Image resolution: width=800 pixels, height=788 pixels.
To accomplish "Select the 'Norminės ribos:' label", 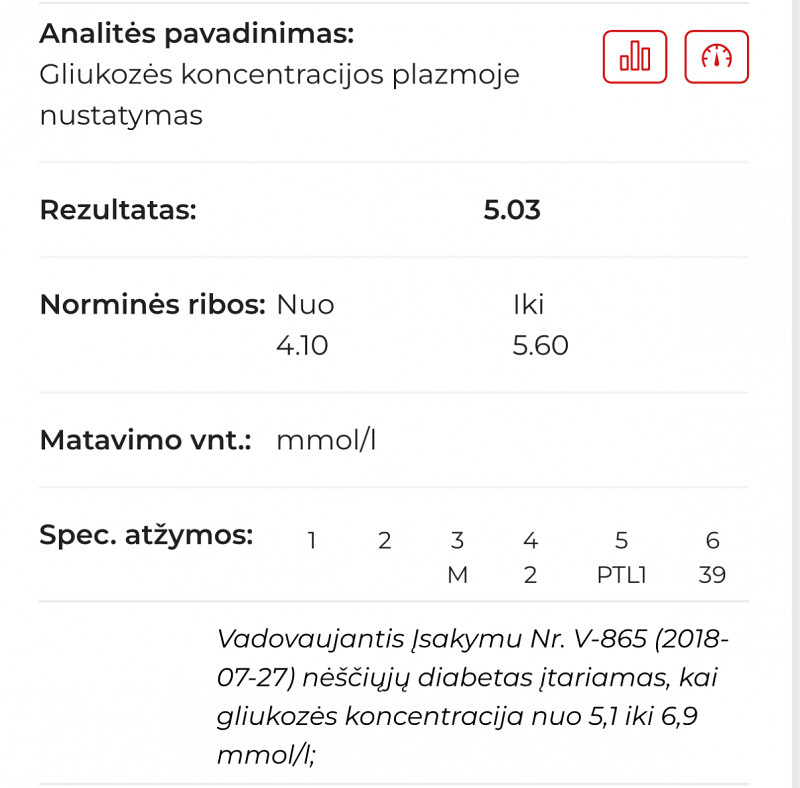I will [152, 305].
